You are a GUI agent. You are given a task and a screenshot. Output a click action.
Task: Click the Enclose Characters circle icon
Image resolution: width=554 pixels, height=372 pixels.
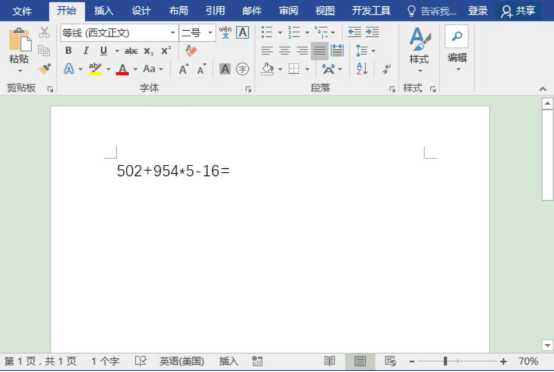click(x=242, y=69)
